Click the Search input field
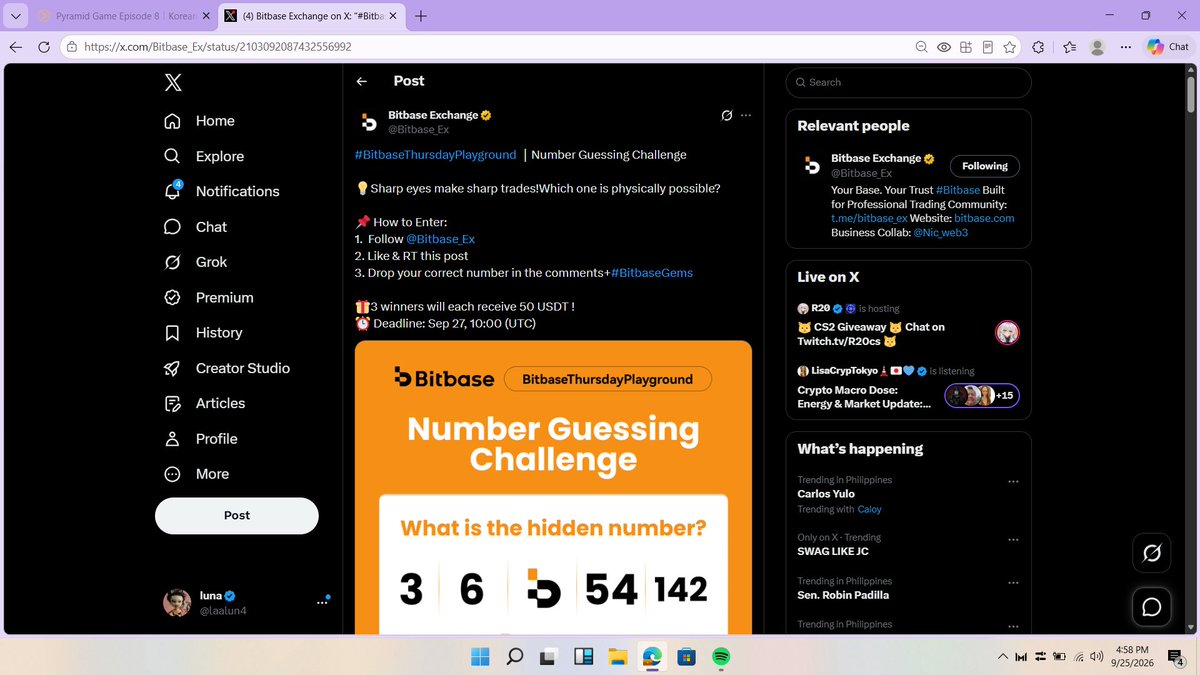Viewport: 1200px width, 675px height. coord(908,82)
